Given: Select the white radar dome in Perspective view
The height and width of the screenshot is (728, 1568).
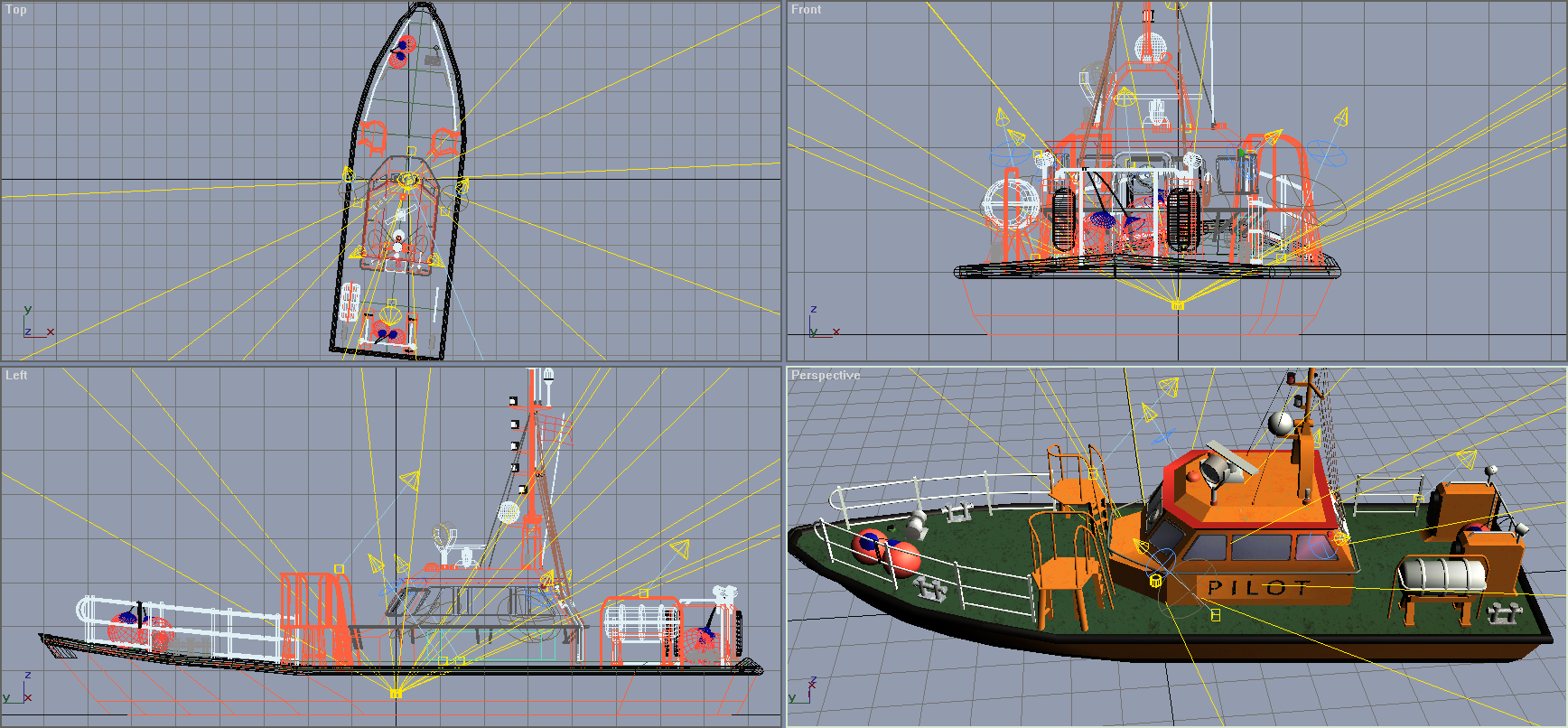Looking at the screenshot, I should coord(1280,424).
